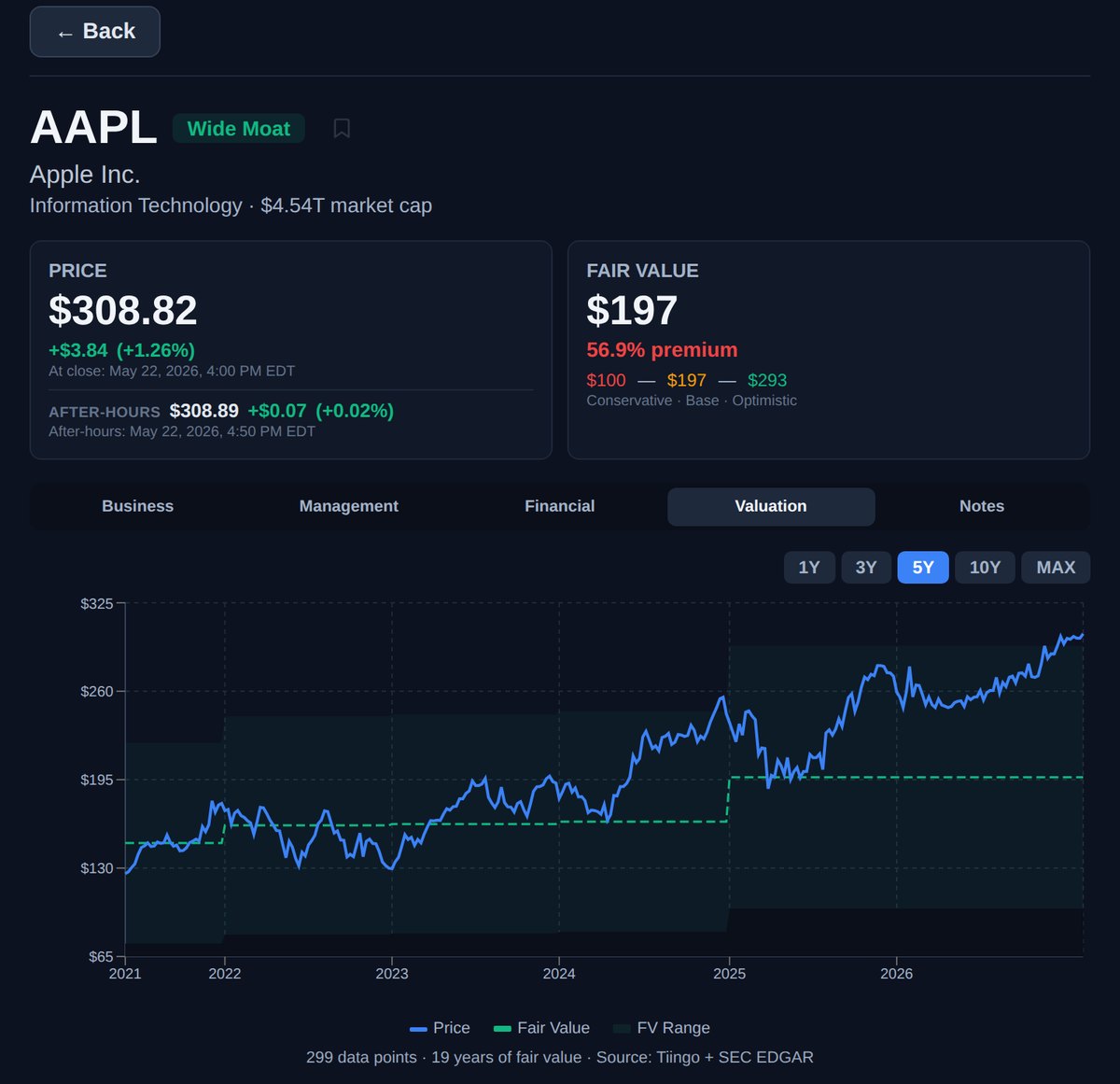This screenshot has height=1084, width=1120.
Task: Click the Apple Inc. company name
Action: click(85, 175)
